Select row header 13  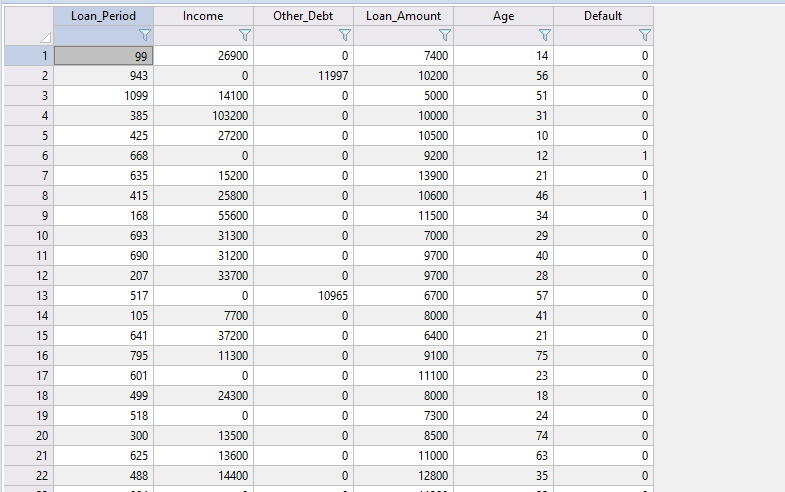[29, 296]
